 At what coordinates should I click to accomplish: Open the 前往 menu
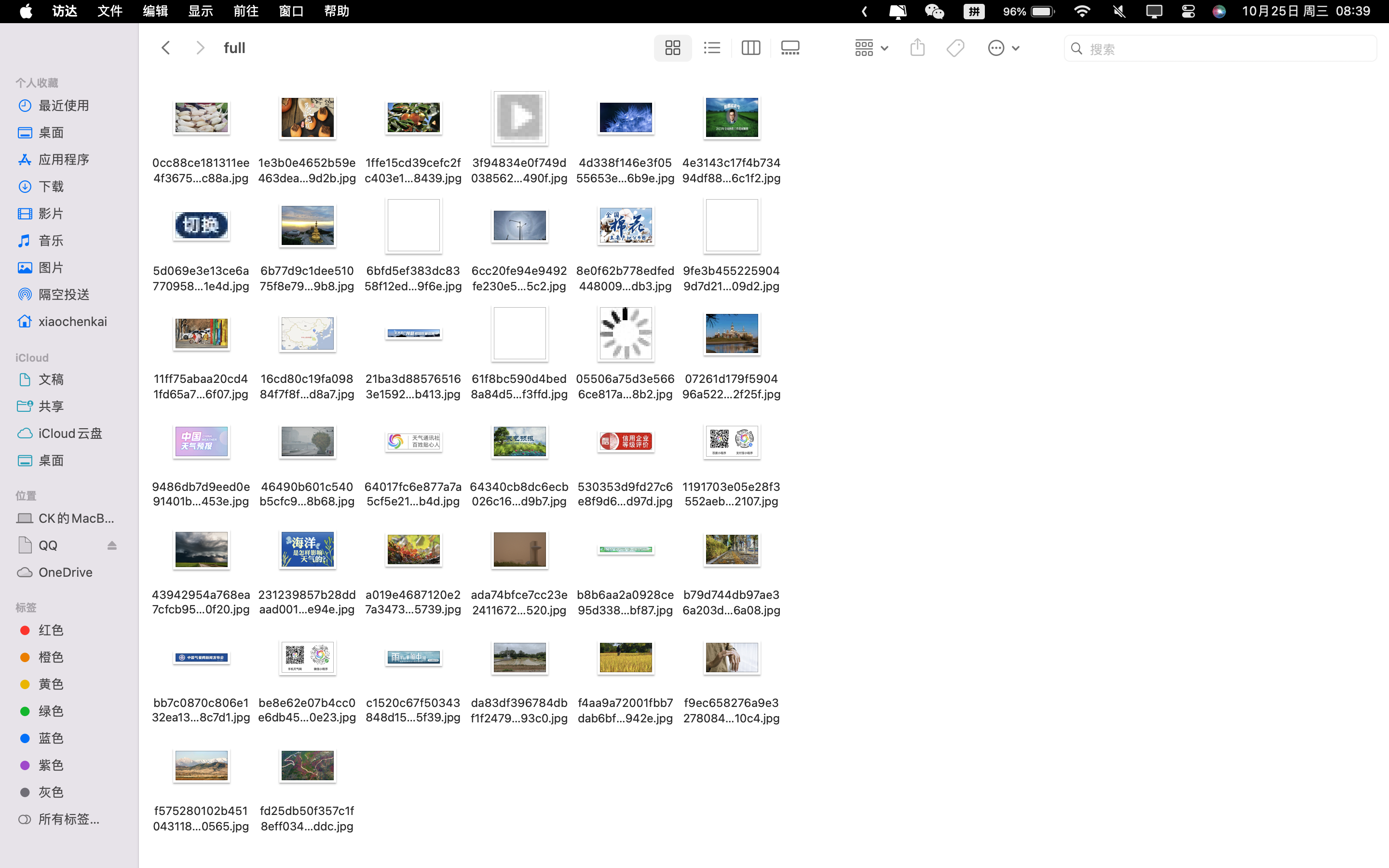[245, 12]
